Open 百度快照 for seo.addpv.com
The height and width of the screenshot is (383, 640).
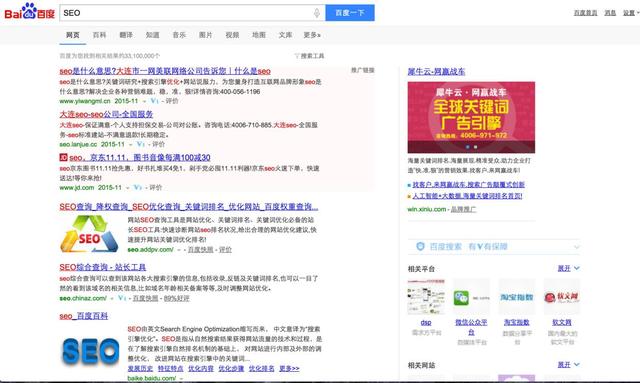point(200,249)
